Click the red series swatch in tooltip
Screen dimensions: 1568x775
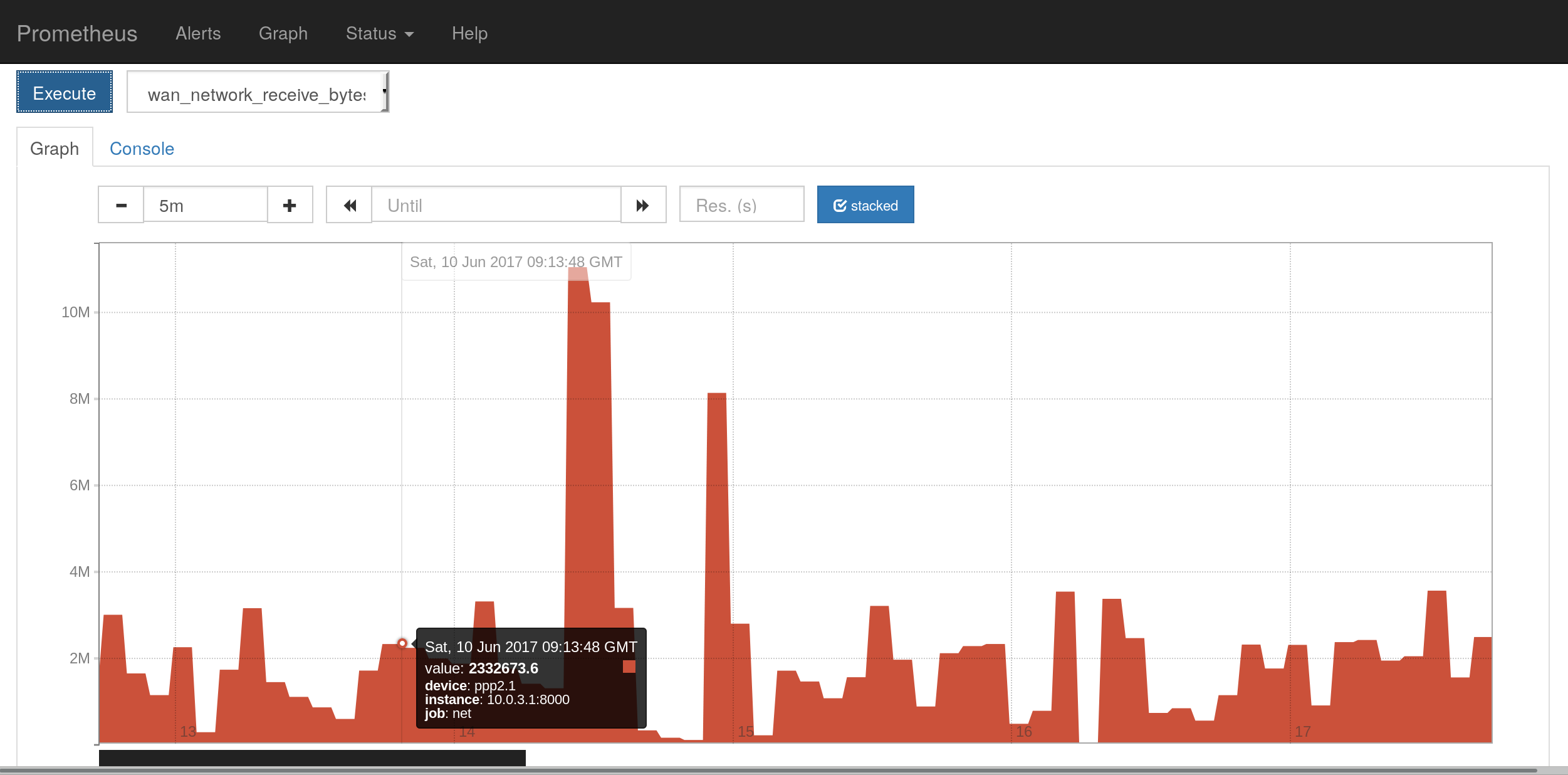tap(629, 667)
